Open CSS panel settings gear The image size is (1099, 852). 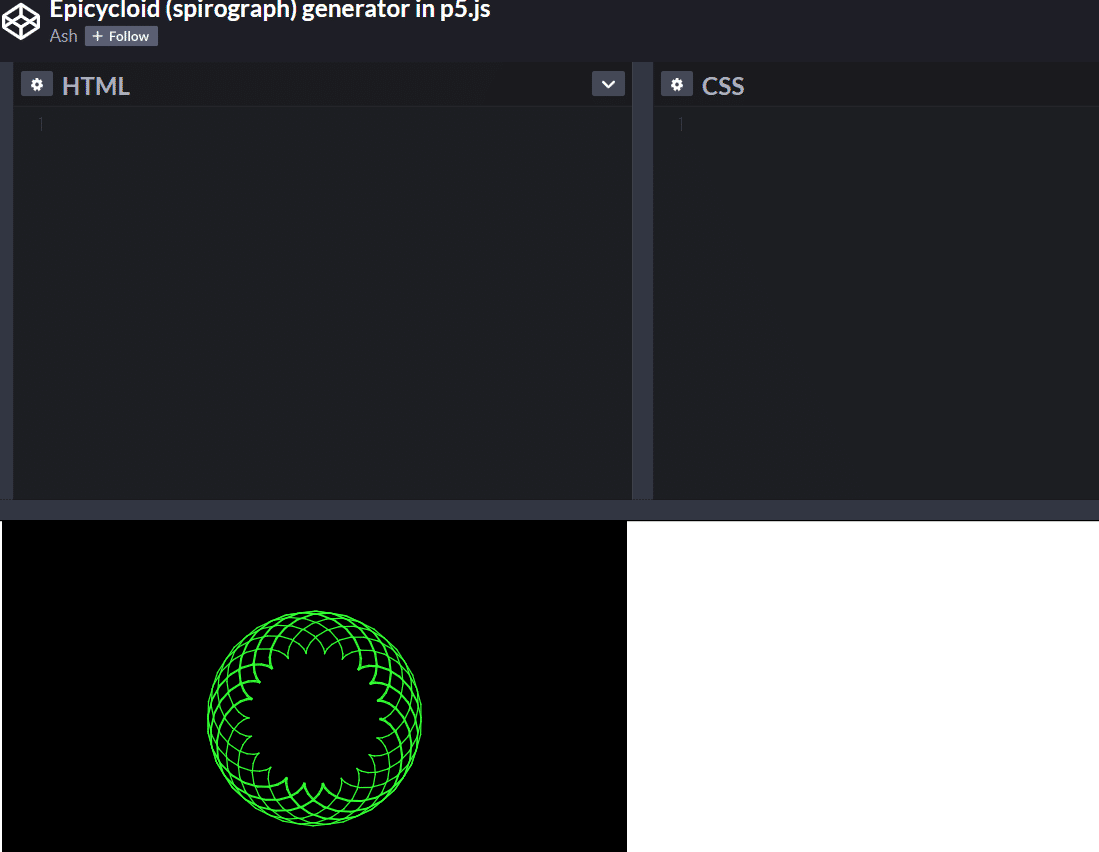pyautogui.click(x=677, y=84)
